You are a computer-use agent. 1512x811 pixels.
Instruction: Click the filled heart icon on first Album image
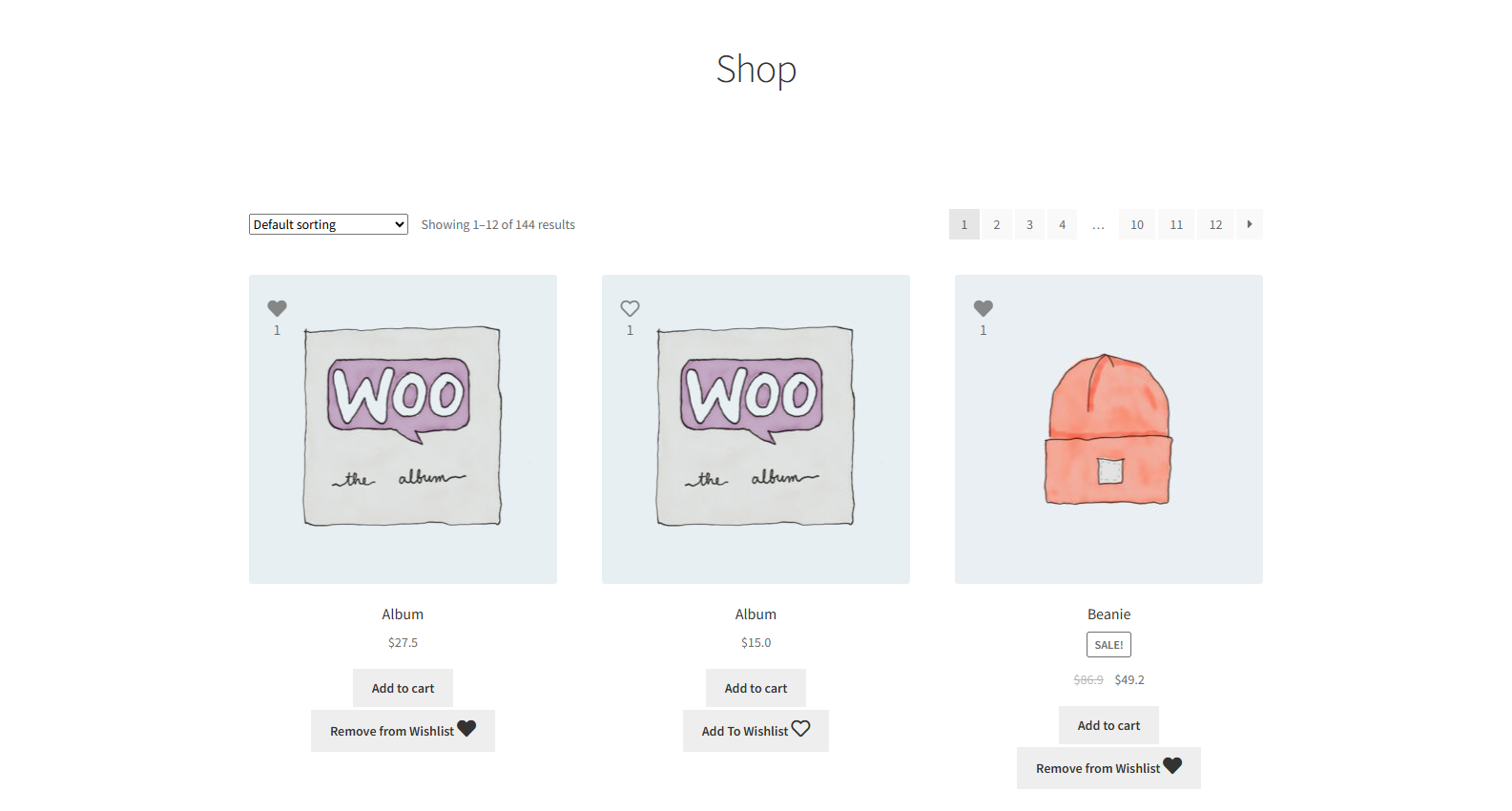[277, 308]
